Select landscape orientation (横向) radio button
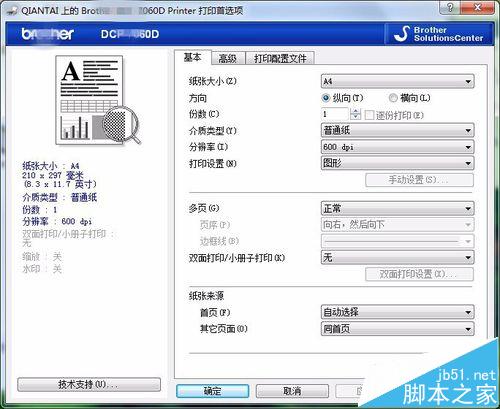This screenshot has width=500, height=409. [393, 98]
